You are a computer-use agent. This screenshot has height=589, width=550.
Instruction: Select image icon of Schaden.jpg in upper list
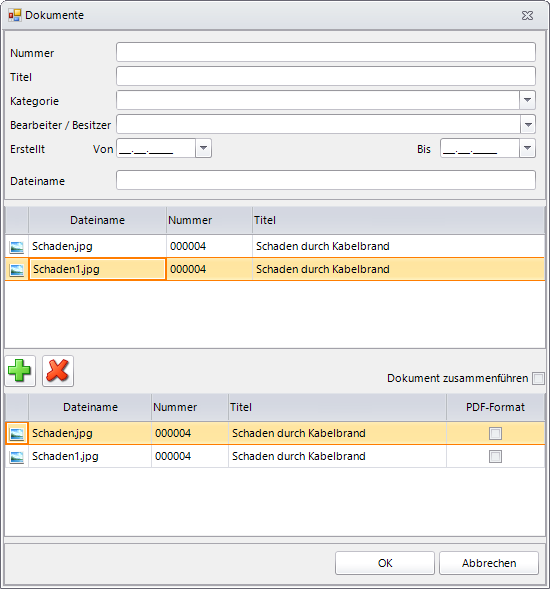(17, 247)
